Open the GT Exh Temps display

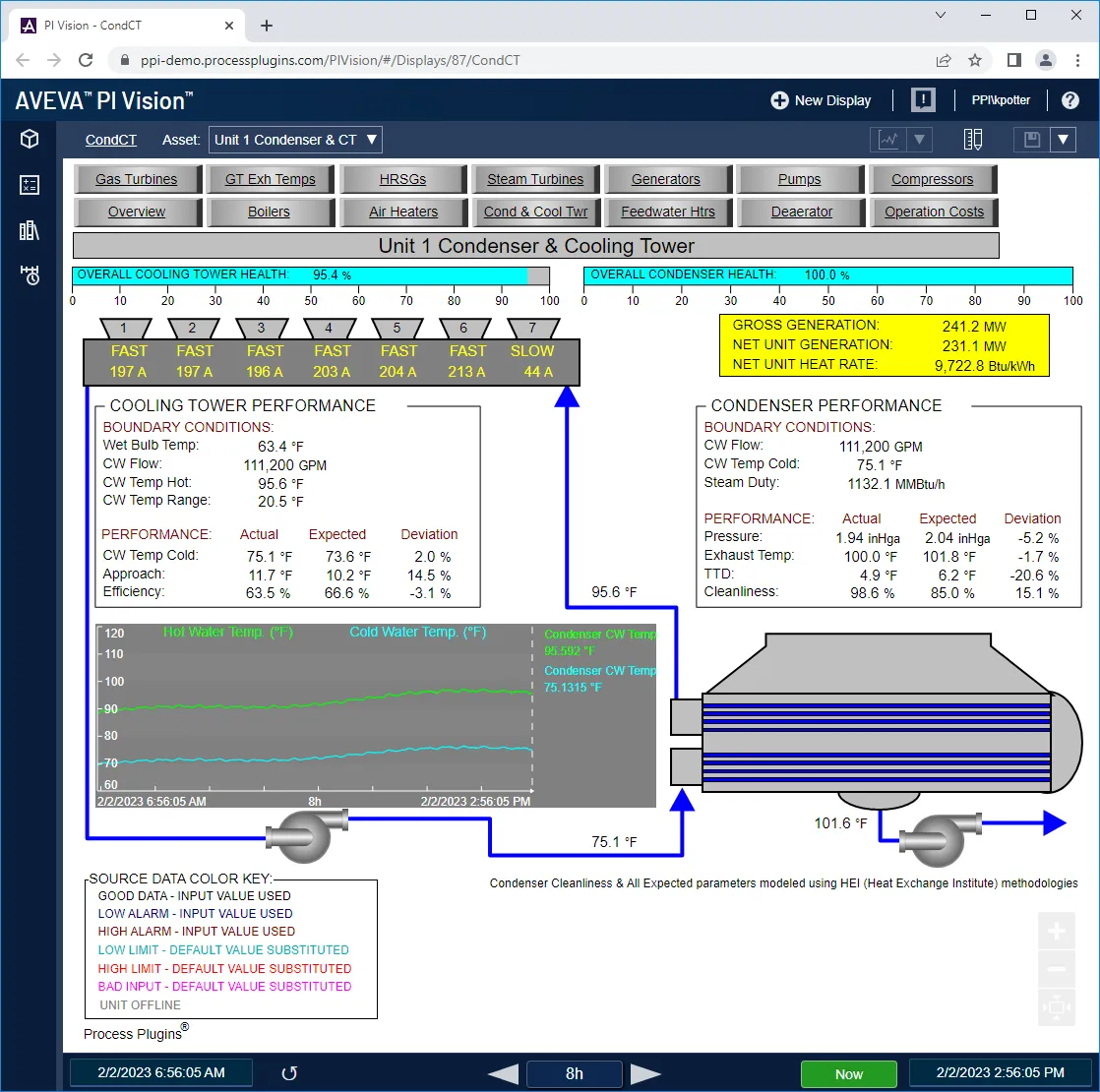(x=271, y=180)
